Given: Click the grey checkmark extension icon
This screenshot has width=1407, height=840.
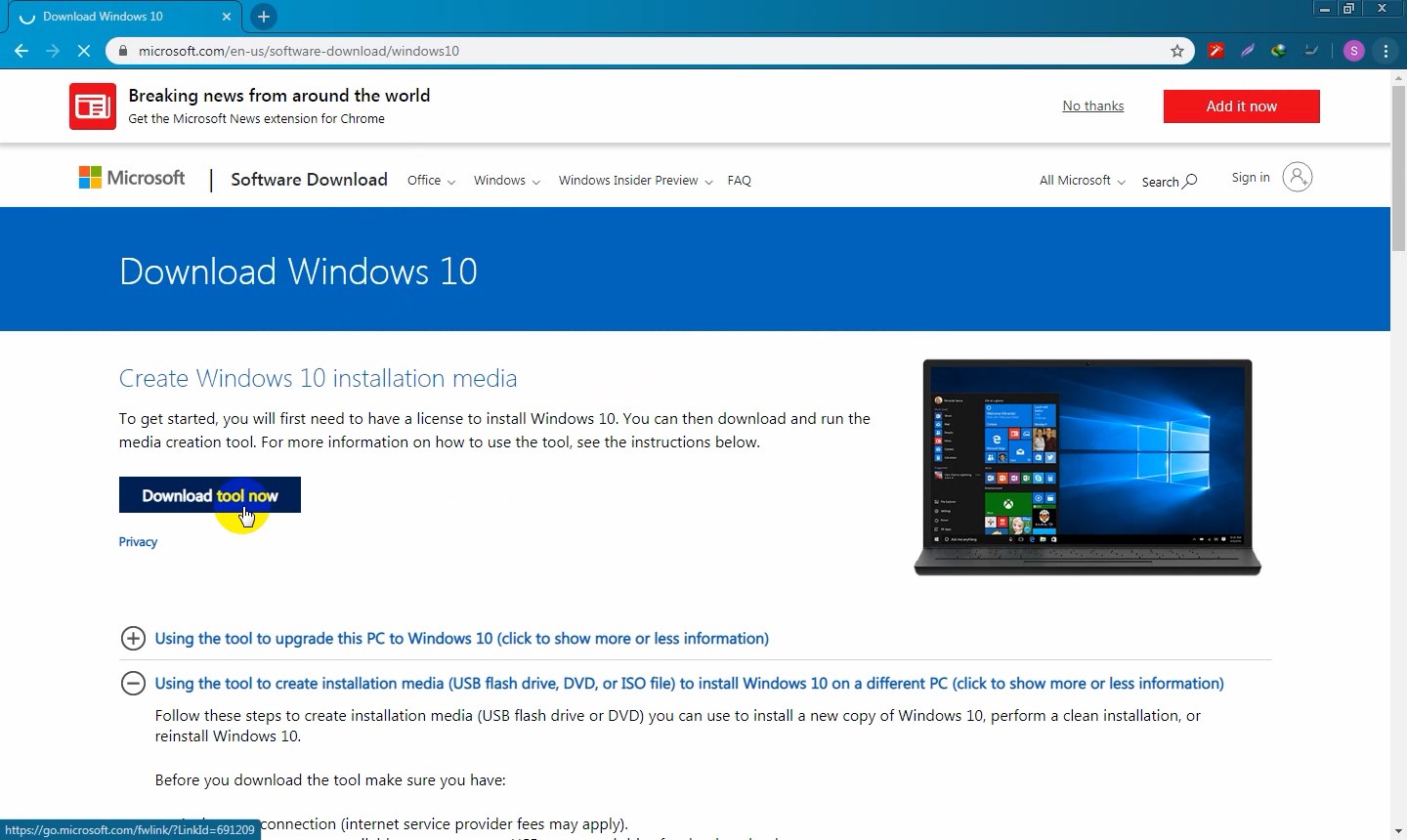Looking at the screenshot, I should click(1311, 51).
